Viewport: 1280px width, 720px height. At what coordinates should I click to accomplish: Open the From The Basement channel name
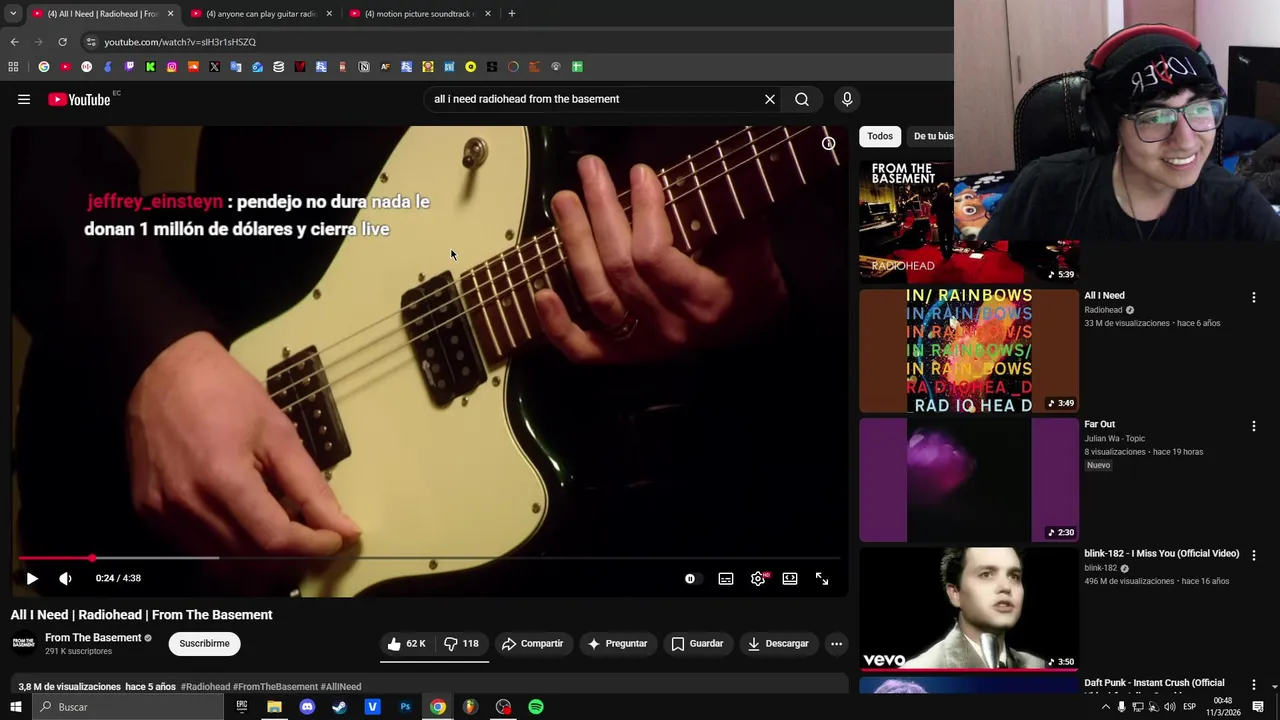[x=93, y=638]
